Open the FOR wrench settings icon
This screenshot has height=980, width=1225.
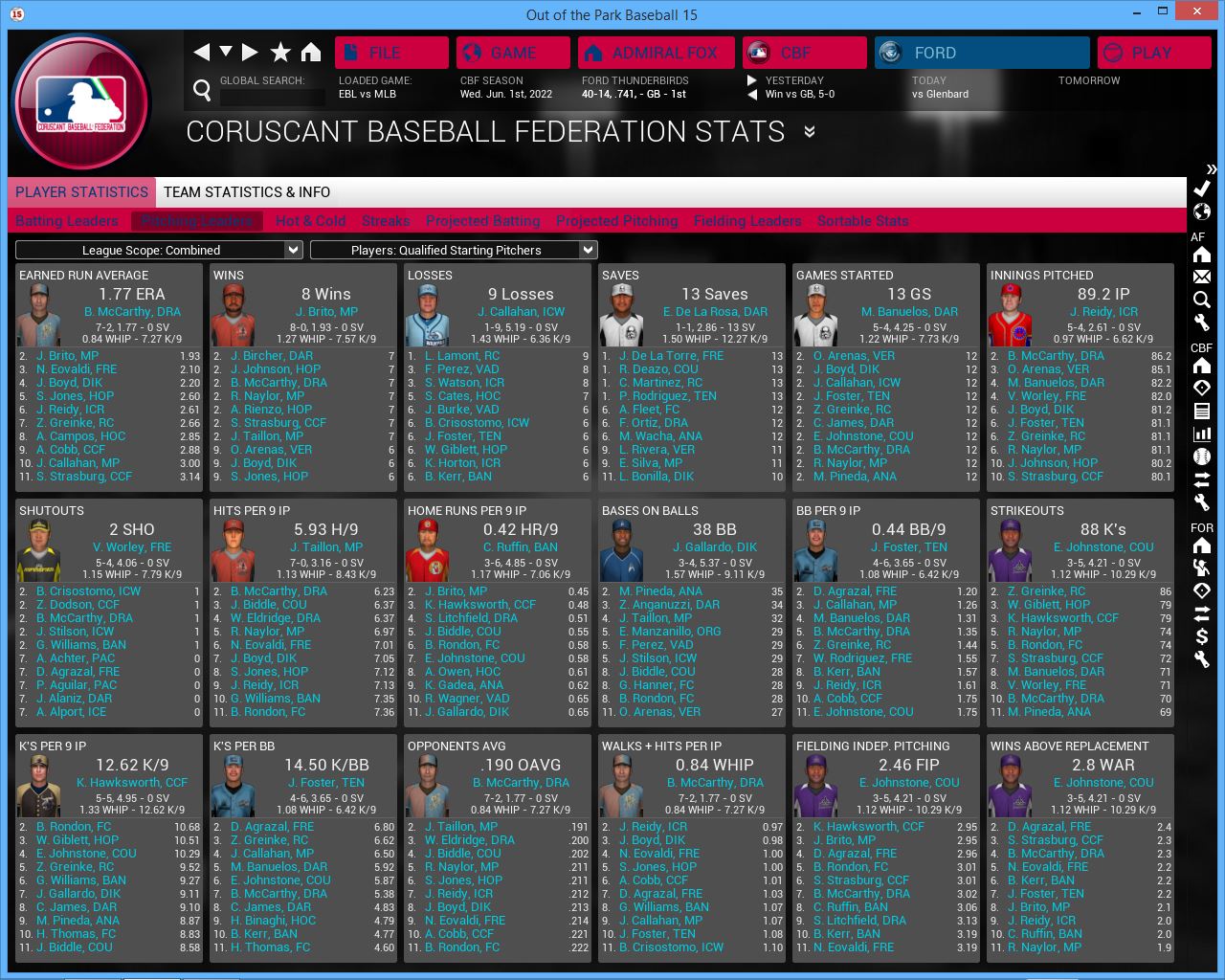1202,658
